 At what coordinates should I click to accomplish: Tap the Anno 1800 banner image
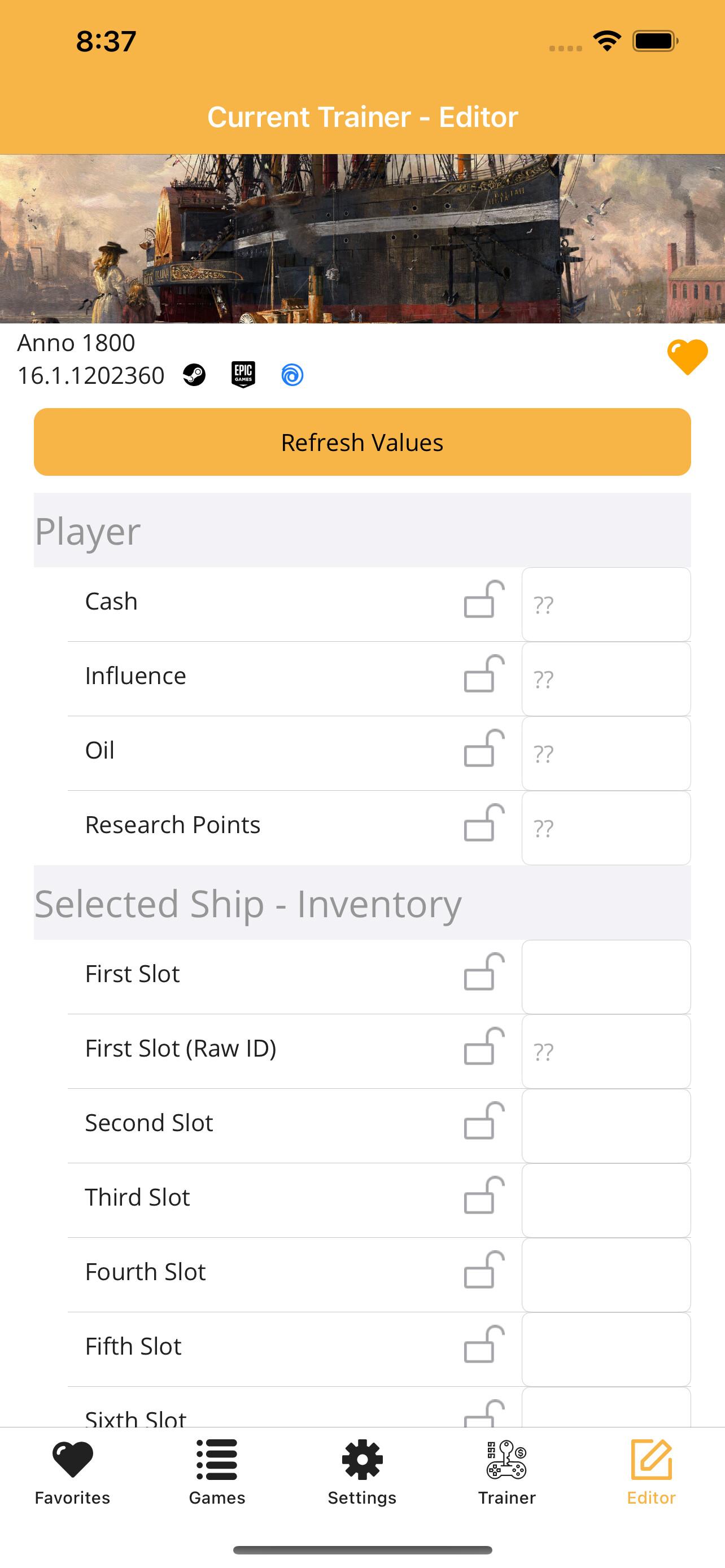[362, 239]
